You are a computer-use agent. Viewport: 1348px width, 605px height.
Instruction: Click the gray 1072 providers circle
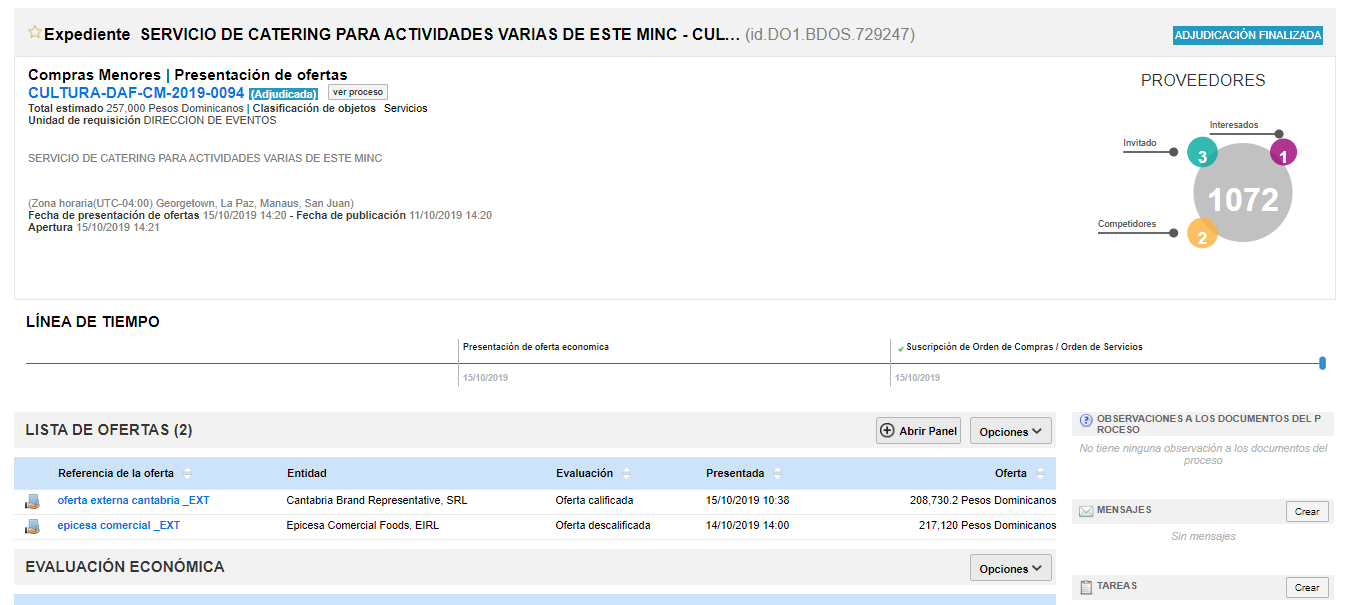click(1243, 197)
